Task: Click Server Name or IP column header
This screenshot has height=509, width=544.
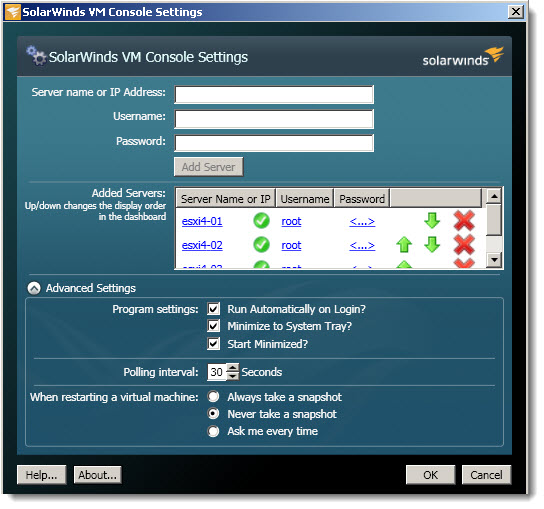Action: (226, 198)
